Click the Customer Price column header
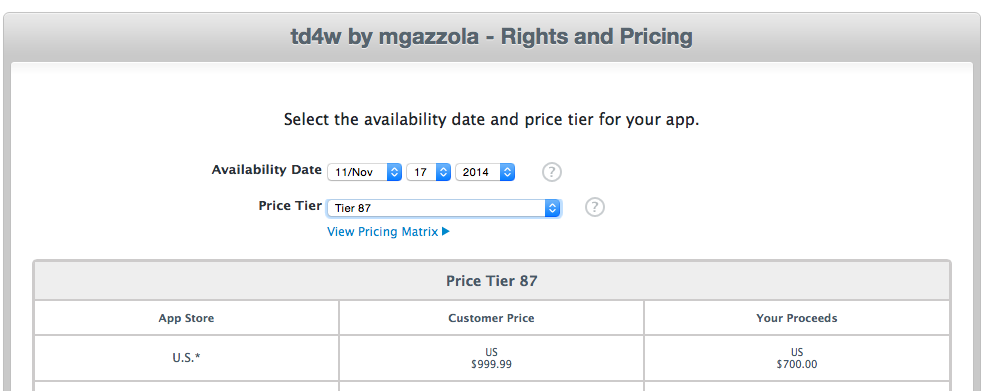This screenshot has width=981, height=391. point(491,318)
